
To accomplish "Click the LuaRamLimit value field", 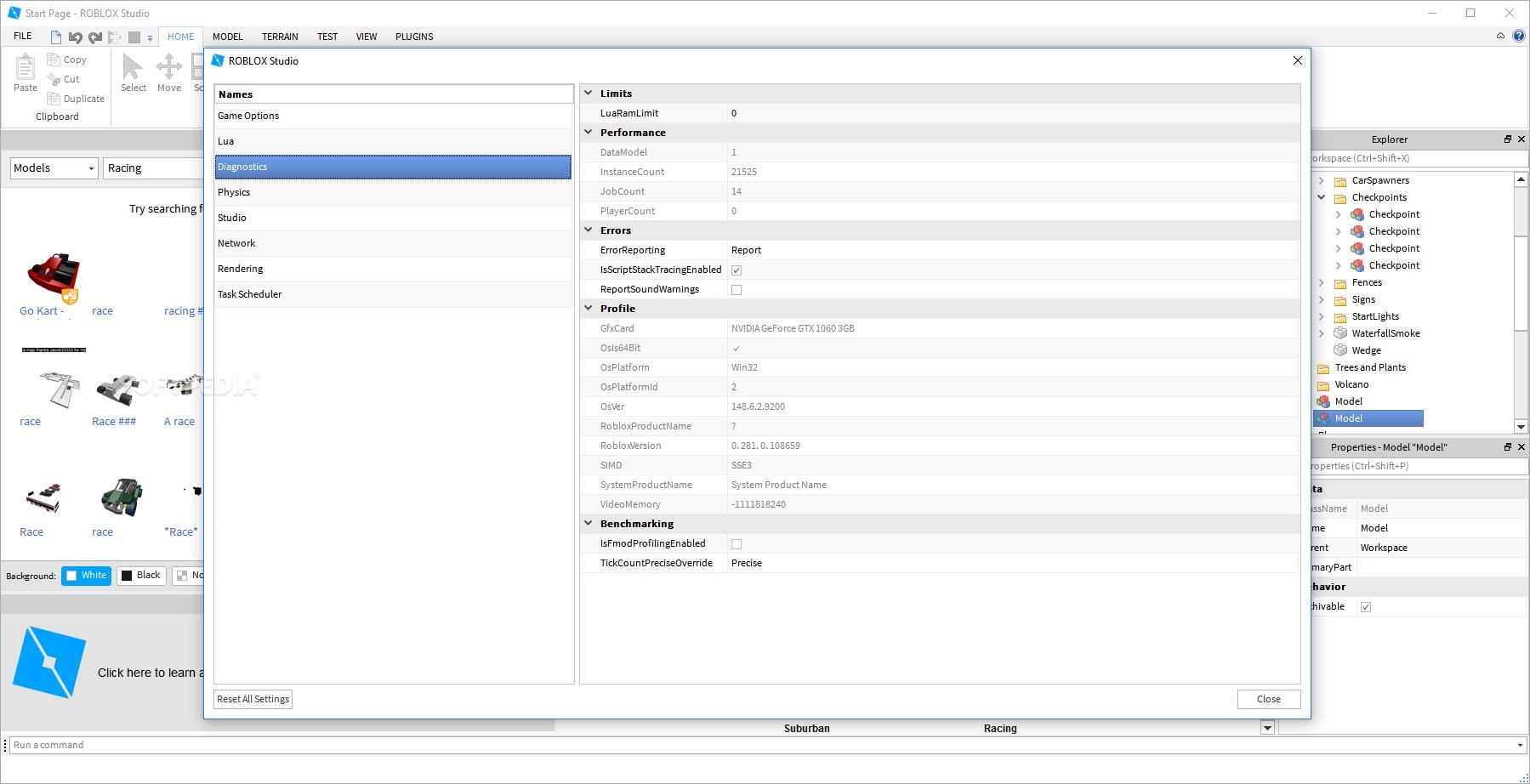I will coord(1014,113).
